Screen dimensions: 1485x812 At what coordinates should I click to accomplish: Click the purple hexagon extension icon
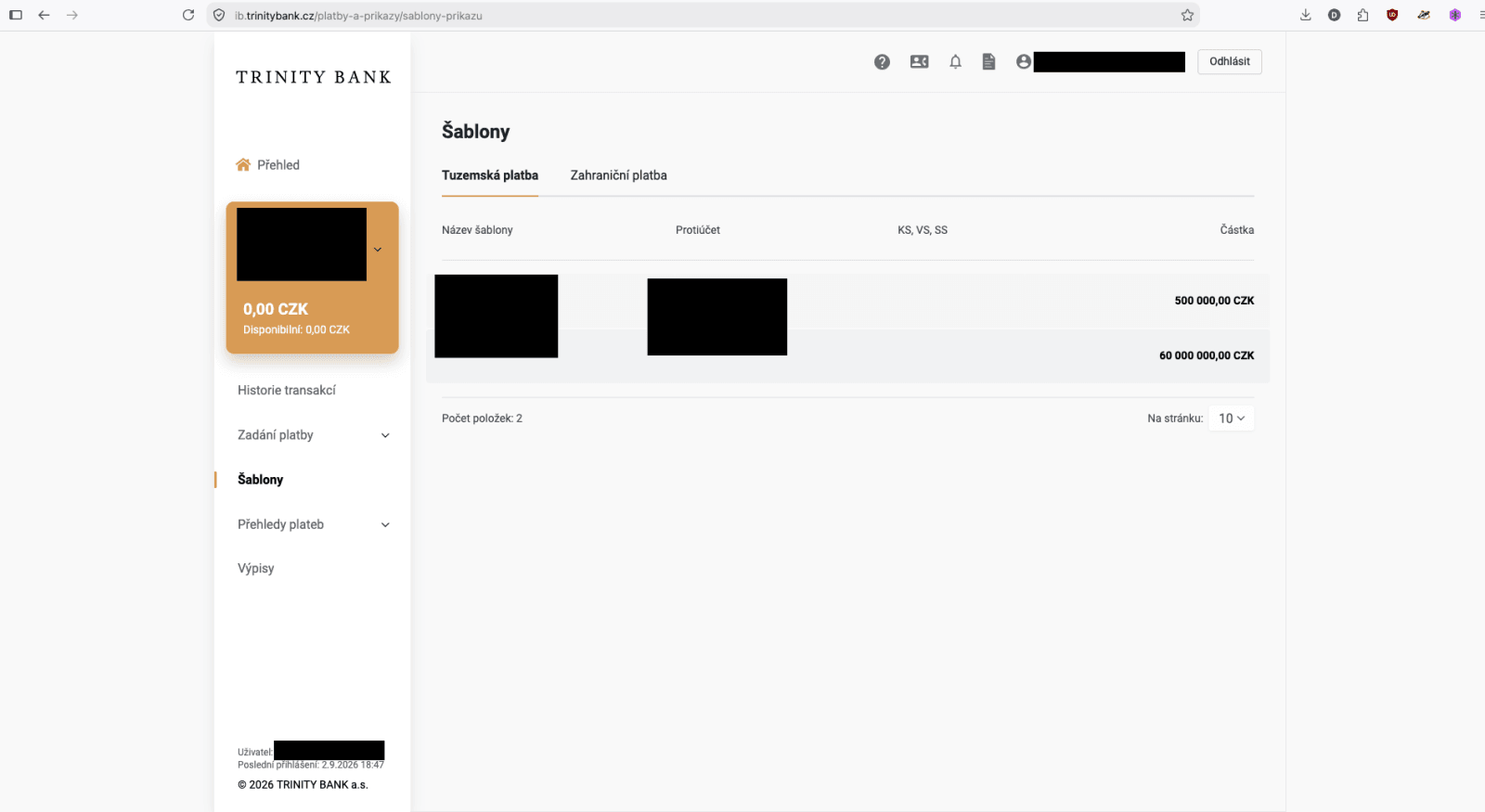[1454, 15]
